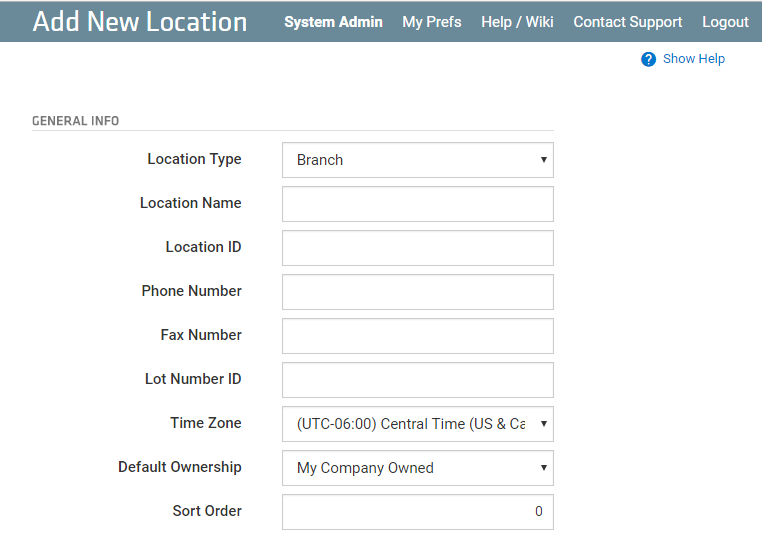Log out using the Logout link
The image size is (762, 534).
tap(725, 22)
